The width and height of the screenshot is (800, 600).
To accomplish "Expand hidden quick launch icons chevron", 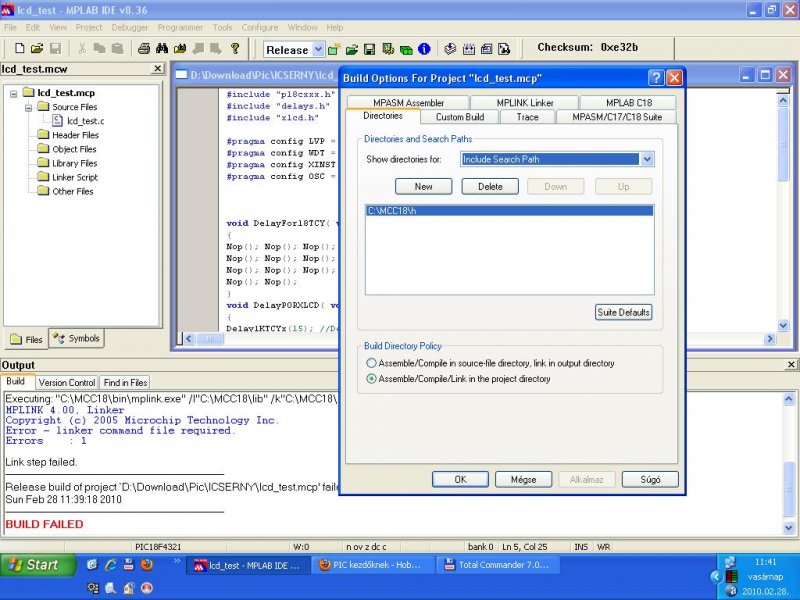I will click(x=177, y=561).
